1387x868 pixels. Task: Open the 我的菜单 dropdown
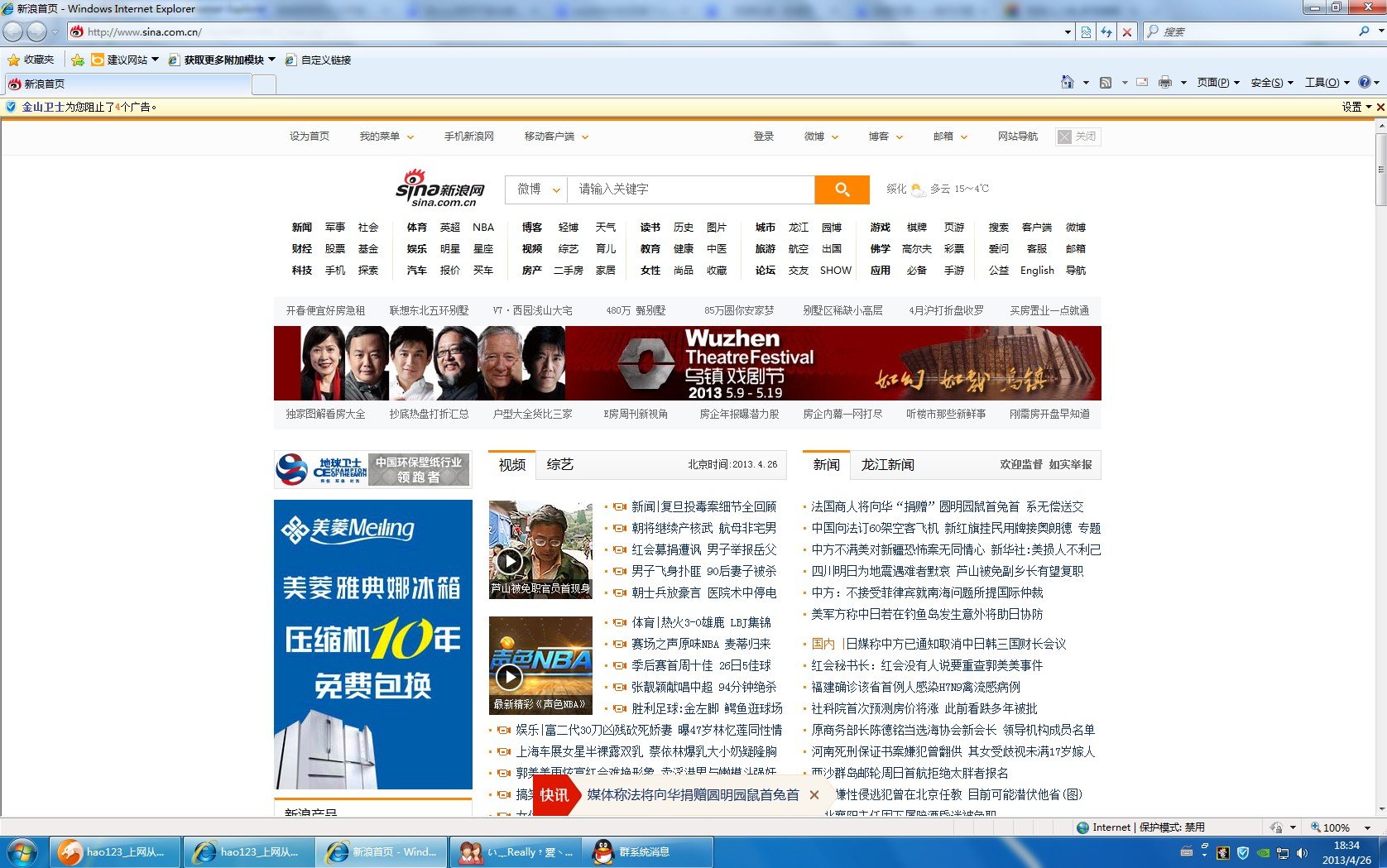point(386,137)
